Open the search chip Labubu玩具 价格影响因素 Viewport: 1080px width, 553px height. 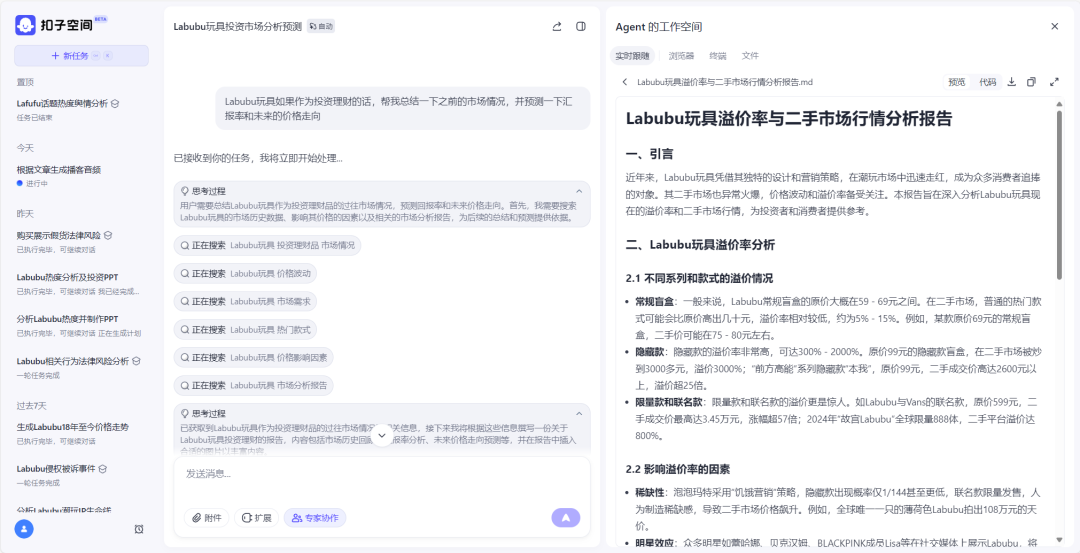253,357
